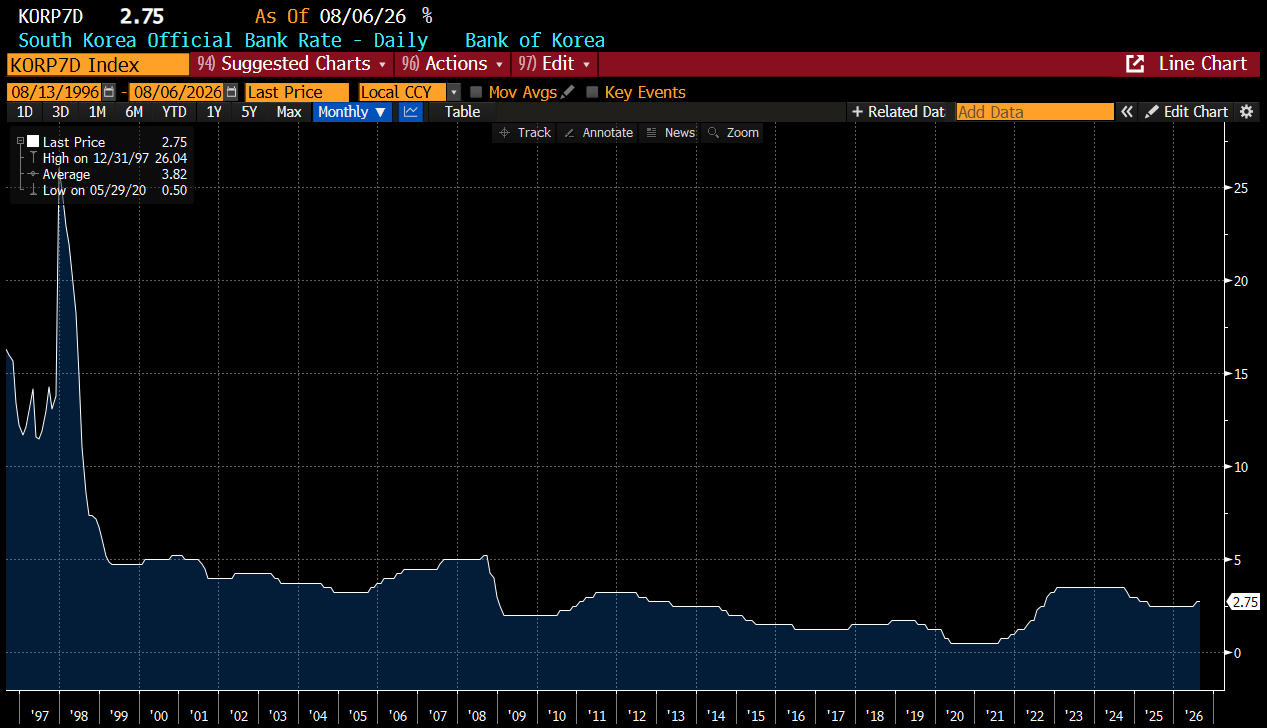
Task: Click the double-chevron collapse icon
Action: (x=1126, y=112)
